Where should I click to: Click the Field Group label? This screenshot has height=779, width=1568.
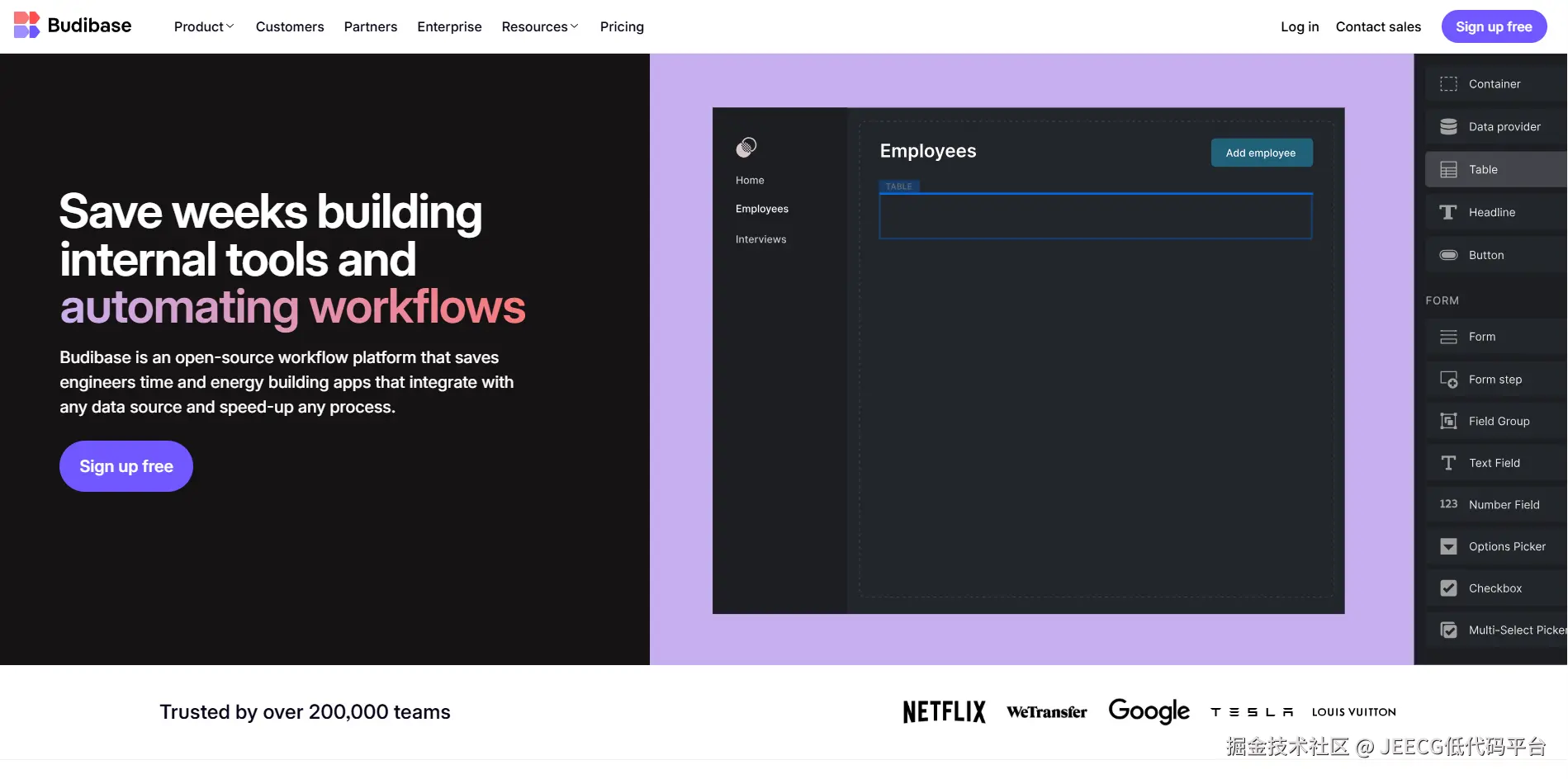[x=1499, y=421]
